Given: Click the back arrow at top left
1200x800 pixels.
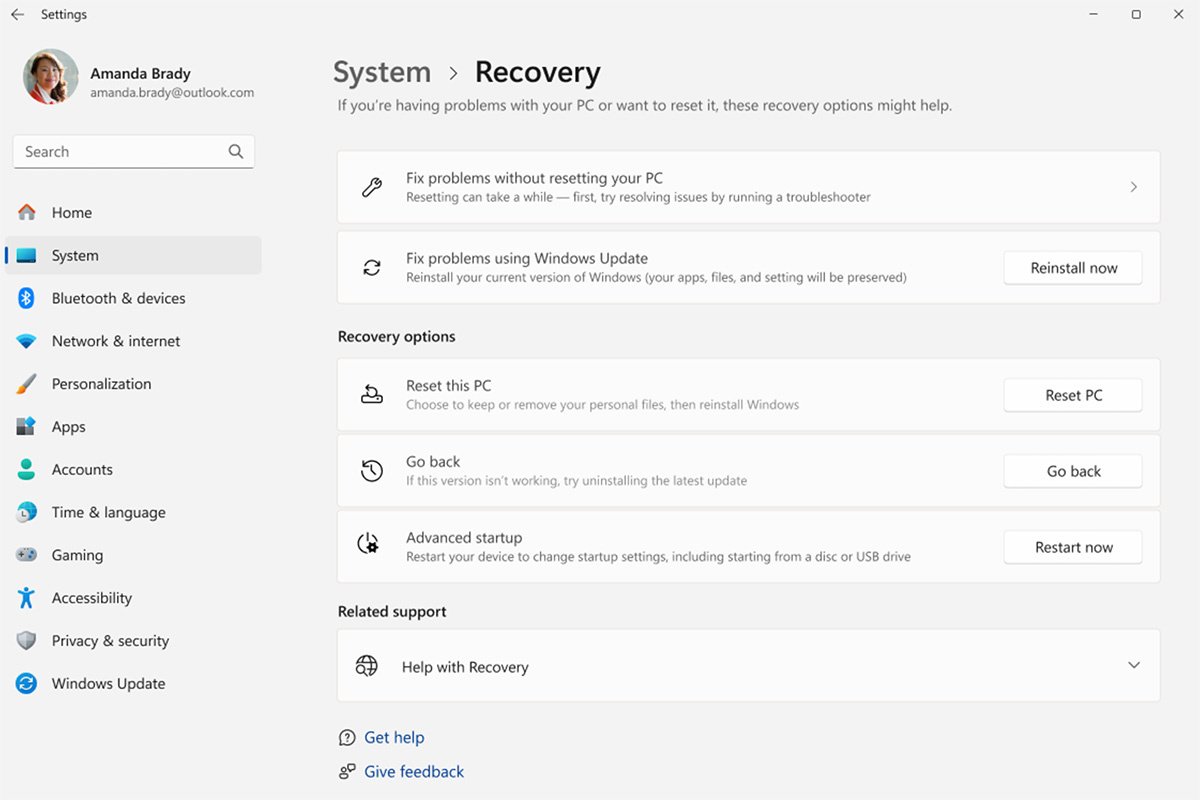Looking at the screenshot, I should point(16,14).
